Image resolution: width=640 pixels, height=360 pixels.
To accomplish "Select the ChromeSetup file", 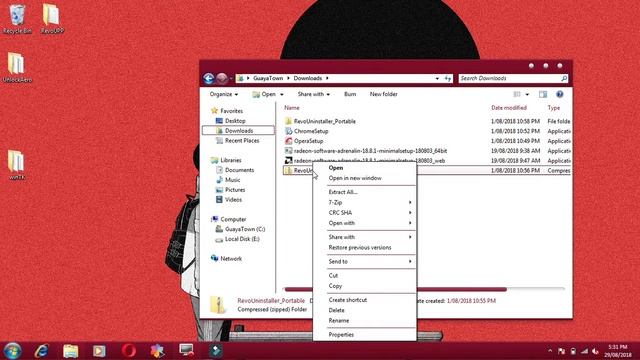I will (311, 131).
